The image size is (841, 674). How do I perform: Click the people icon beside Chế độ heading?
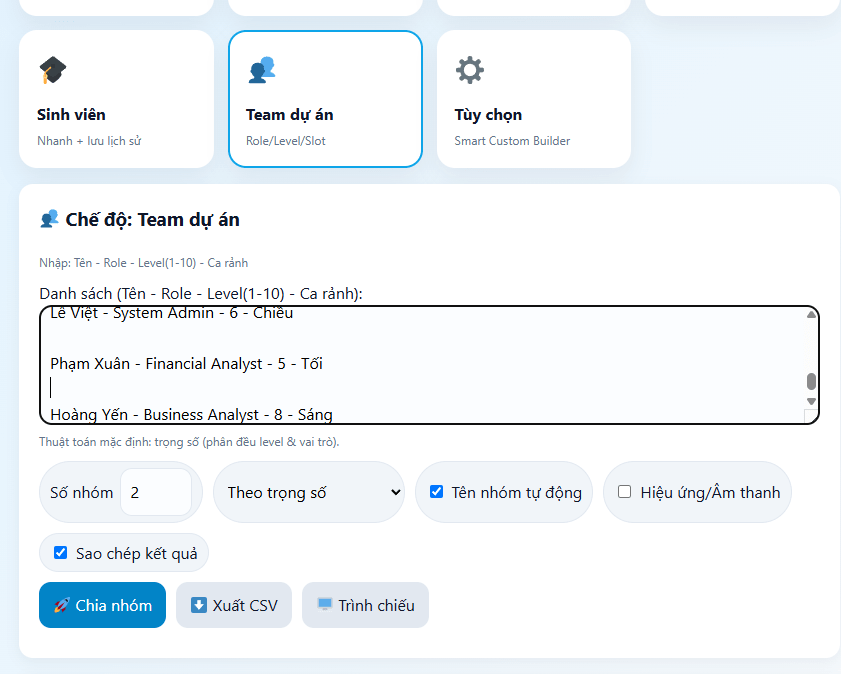[49, 219]
